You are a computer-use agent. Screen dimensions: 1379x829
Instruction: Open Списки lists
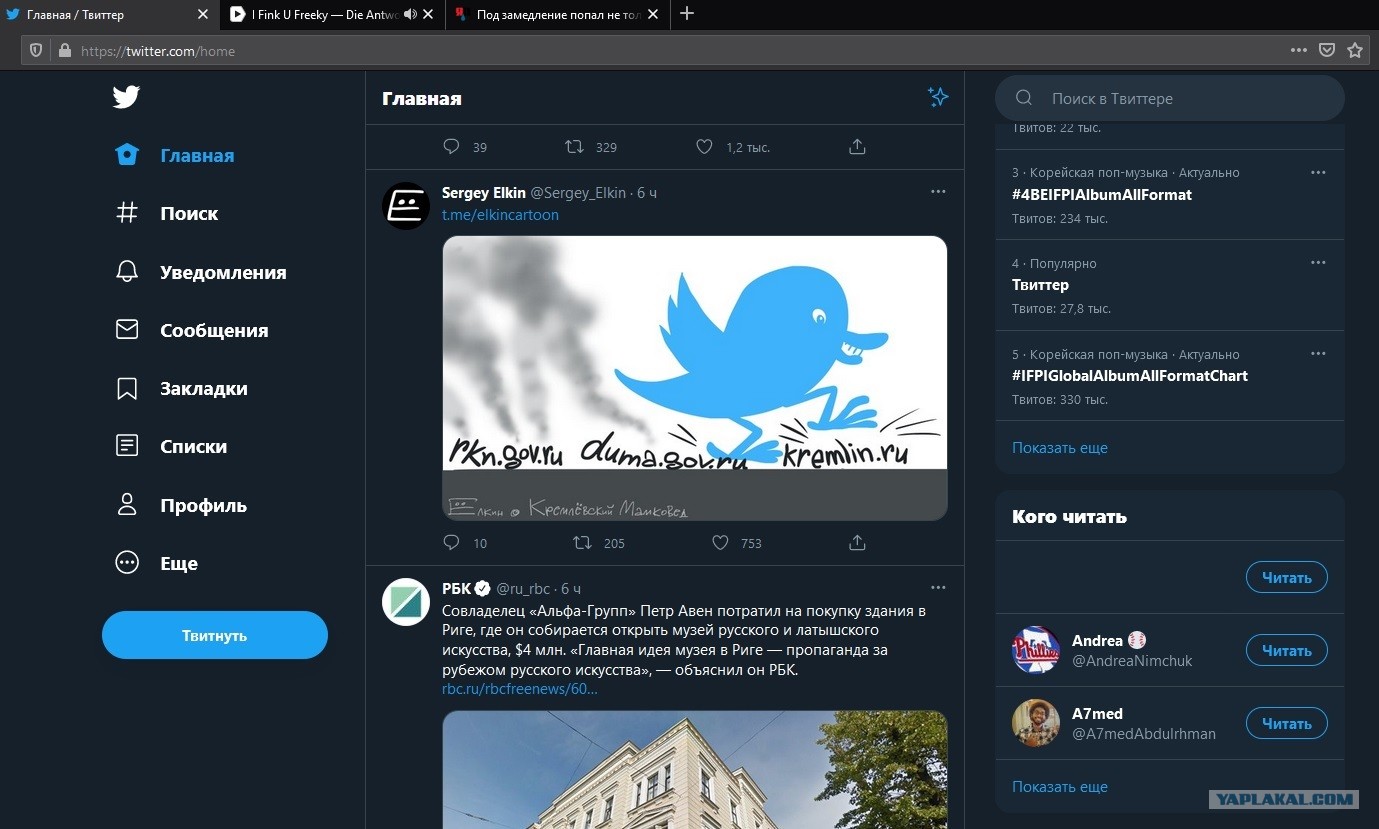tap(171, 446)
